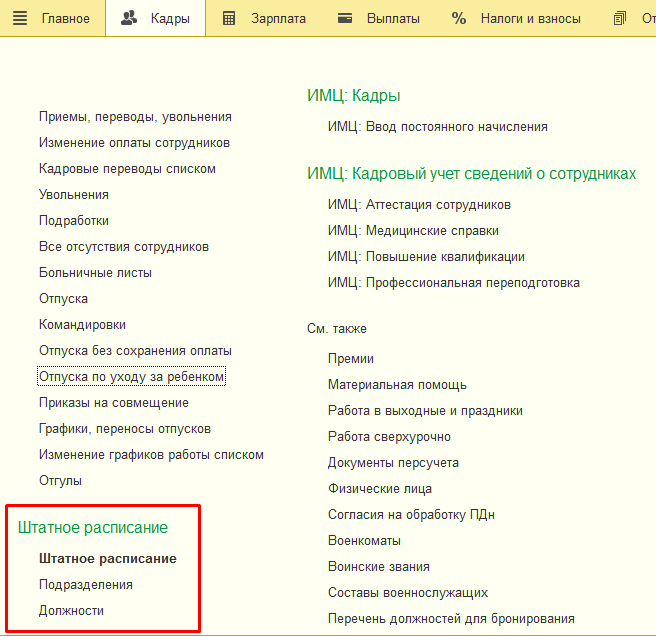Open Премии

tap(351, 359)
